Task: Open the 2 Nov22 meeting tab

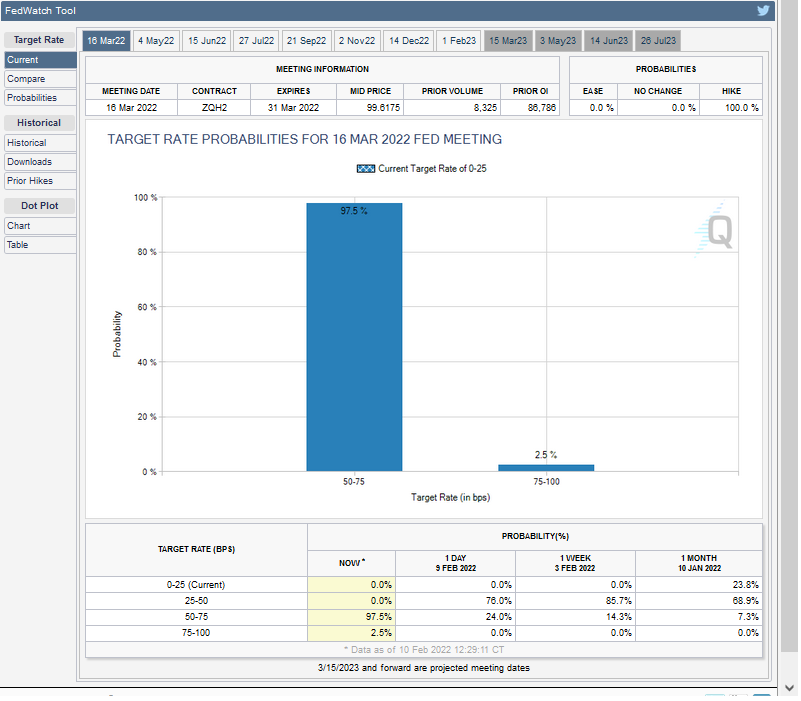Action: 357,41
